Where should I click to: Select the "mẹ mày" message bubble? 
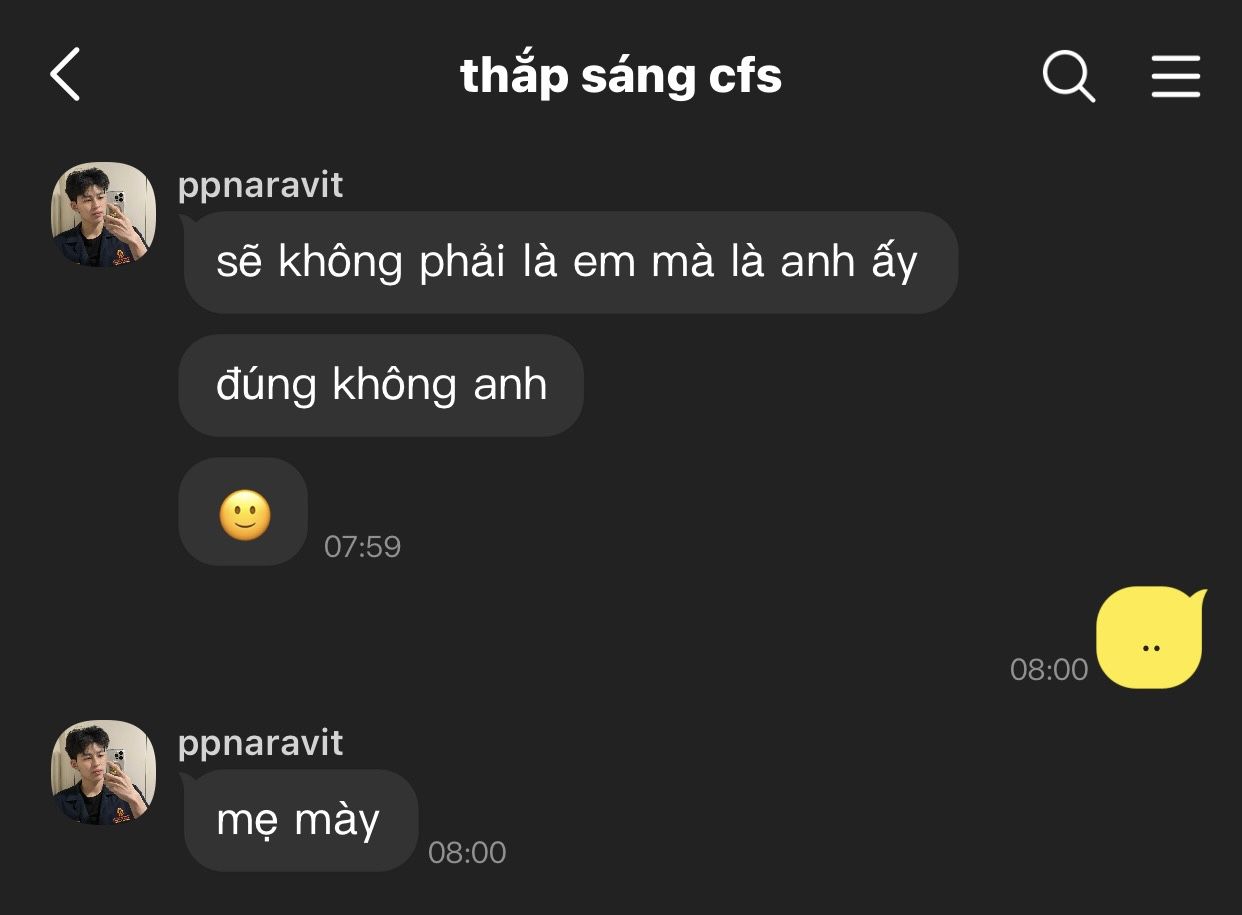[299, 821]
